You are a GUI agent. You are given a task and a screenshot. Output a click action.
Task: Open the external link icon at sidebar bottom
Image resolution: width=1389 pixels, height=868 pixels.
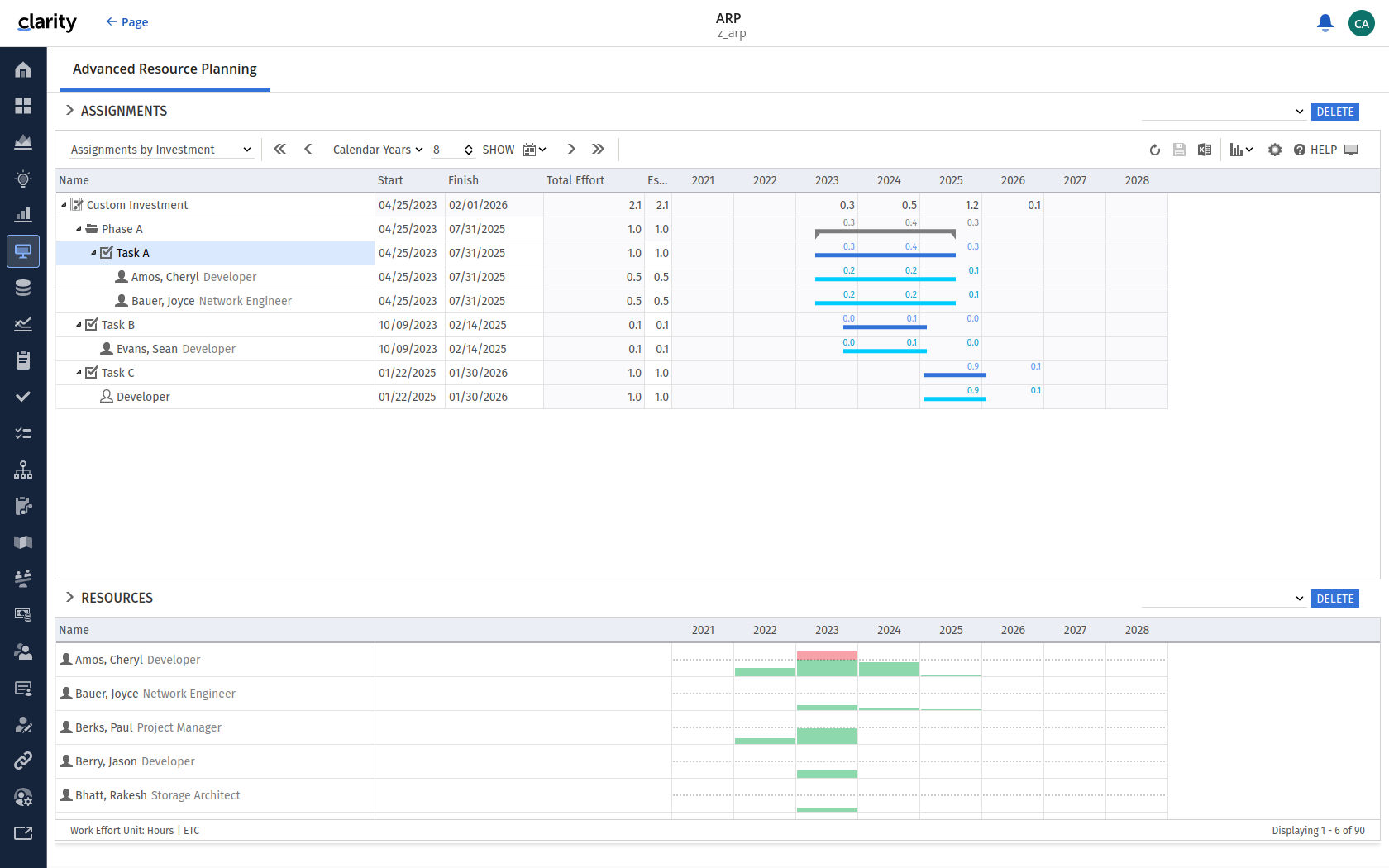coord(23,833)
